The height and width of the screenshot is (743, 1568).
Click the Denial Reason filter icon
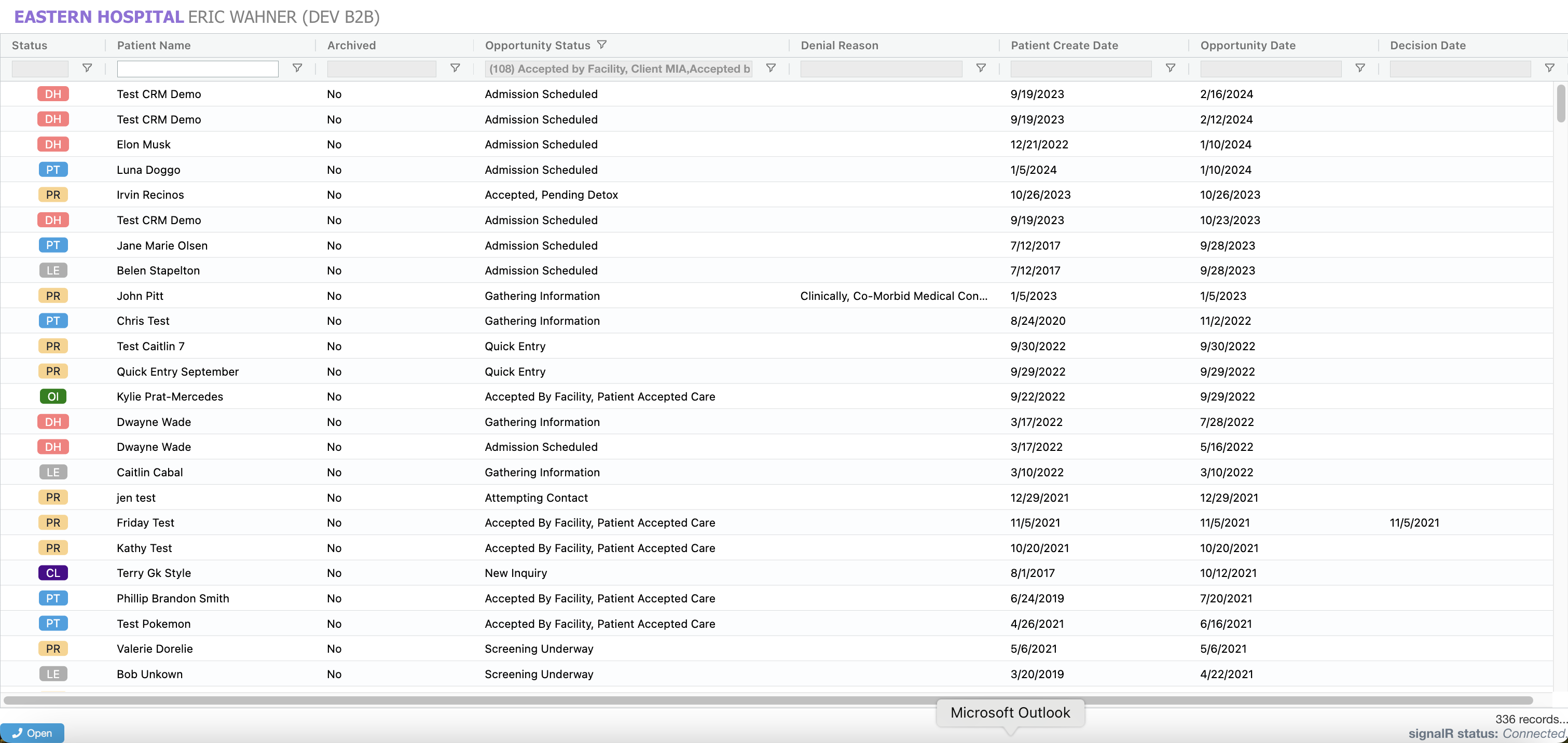pos(981,68)
